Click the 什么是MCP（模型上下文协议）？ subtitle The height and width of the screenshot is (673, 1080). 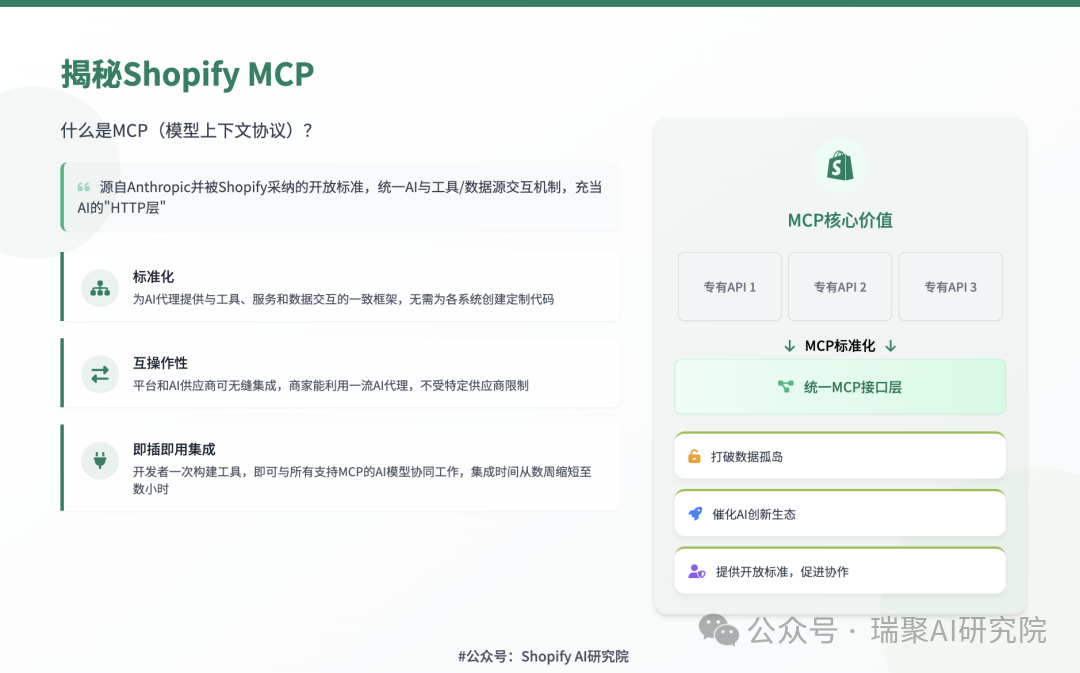pyautogui.click(x=187, y=130)
